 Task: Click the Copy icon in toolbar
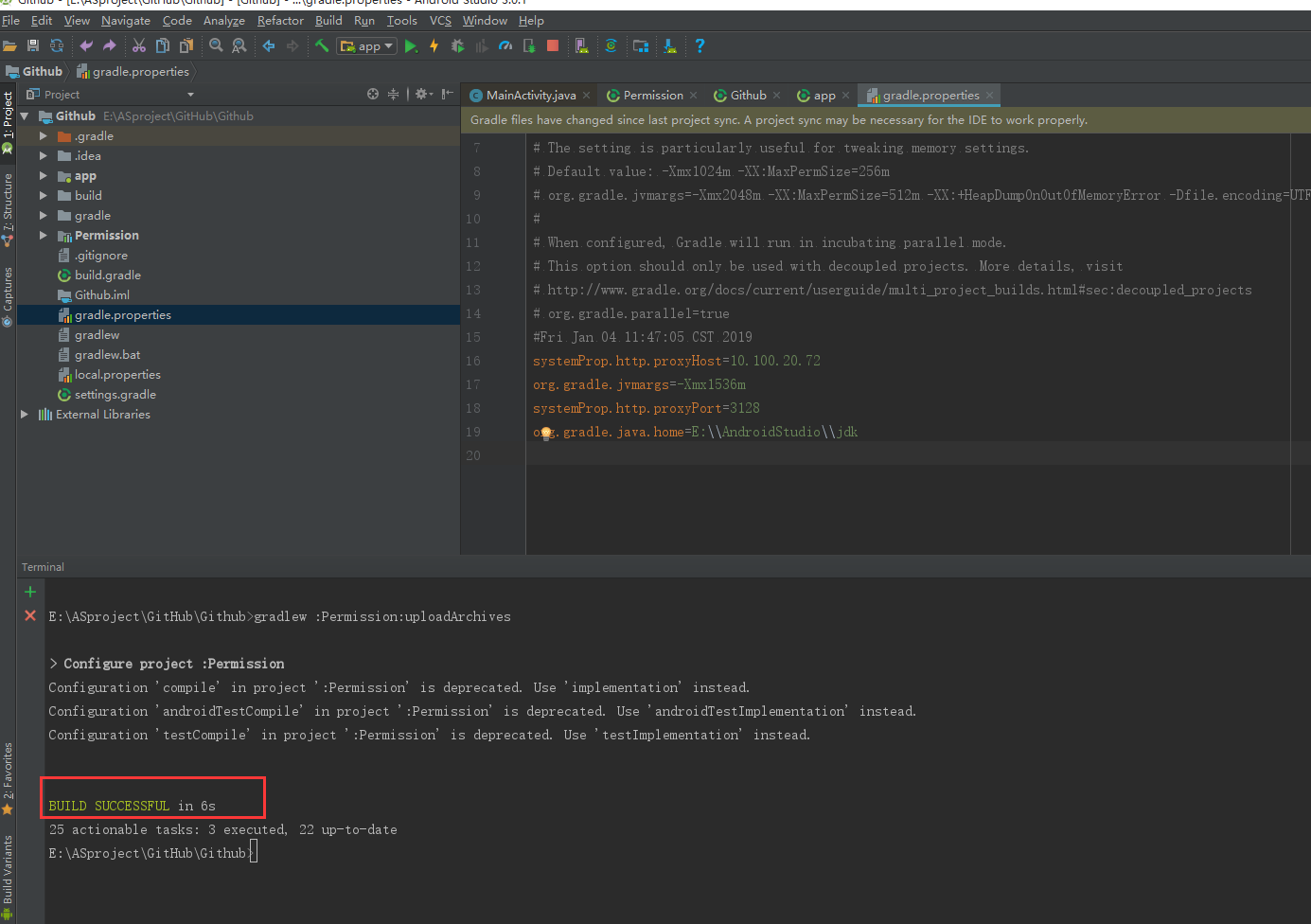pos(163,45)
